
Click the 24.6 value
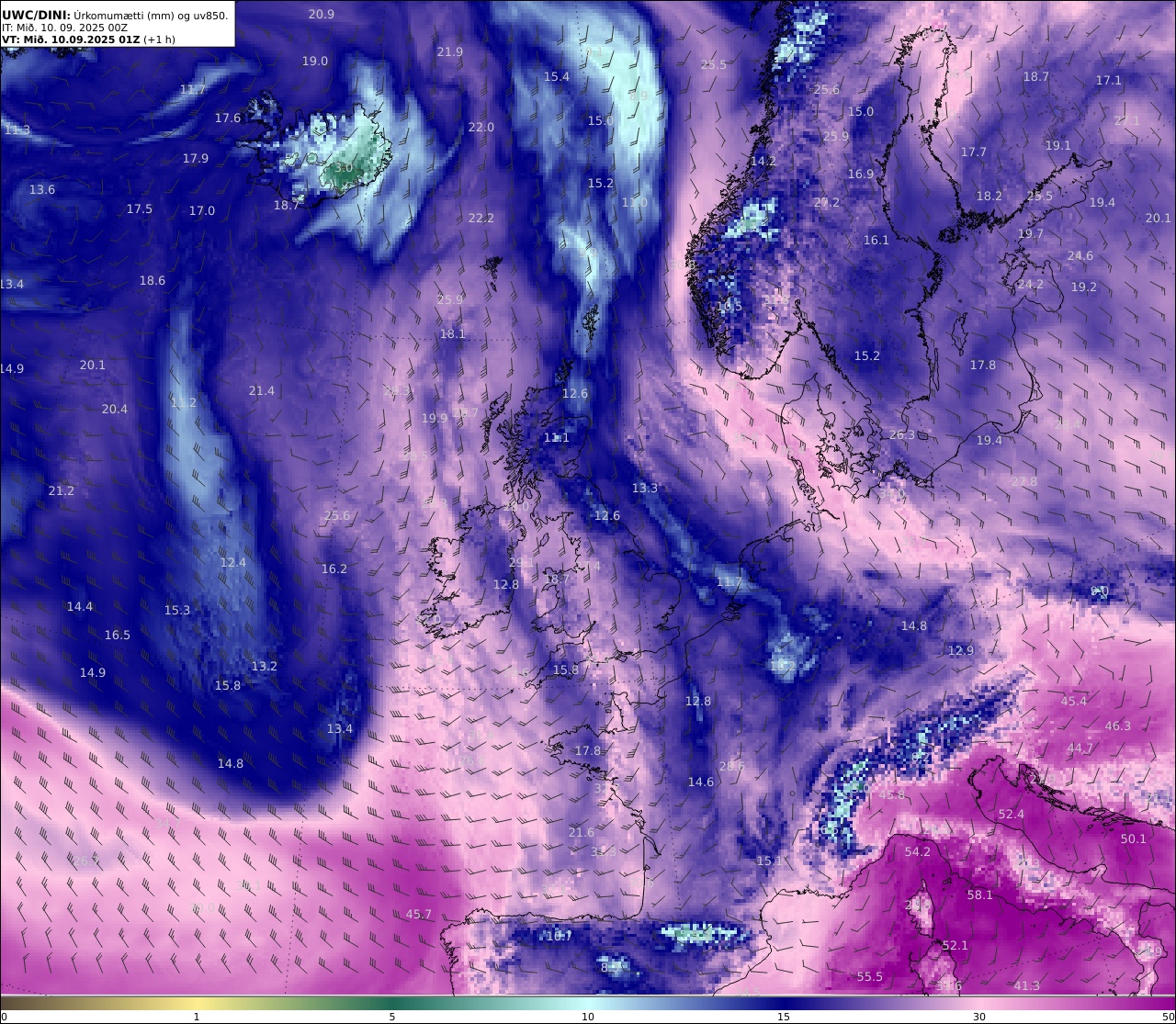click(1080, 255)
